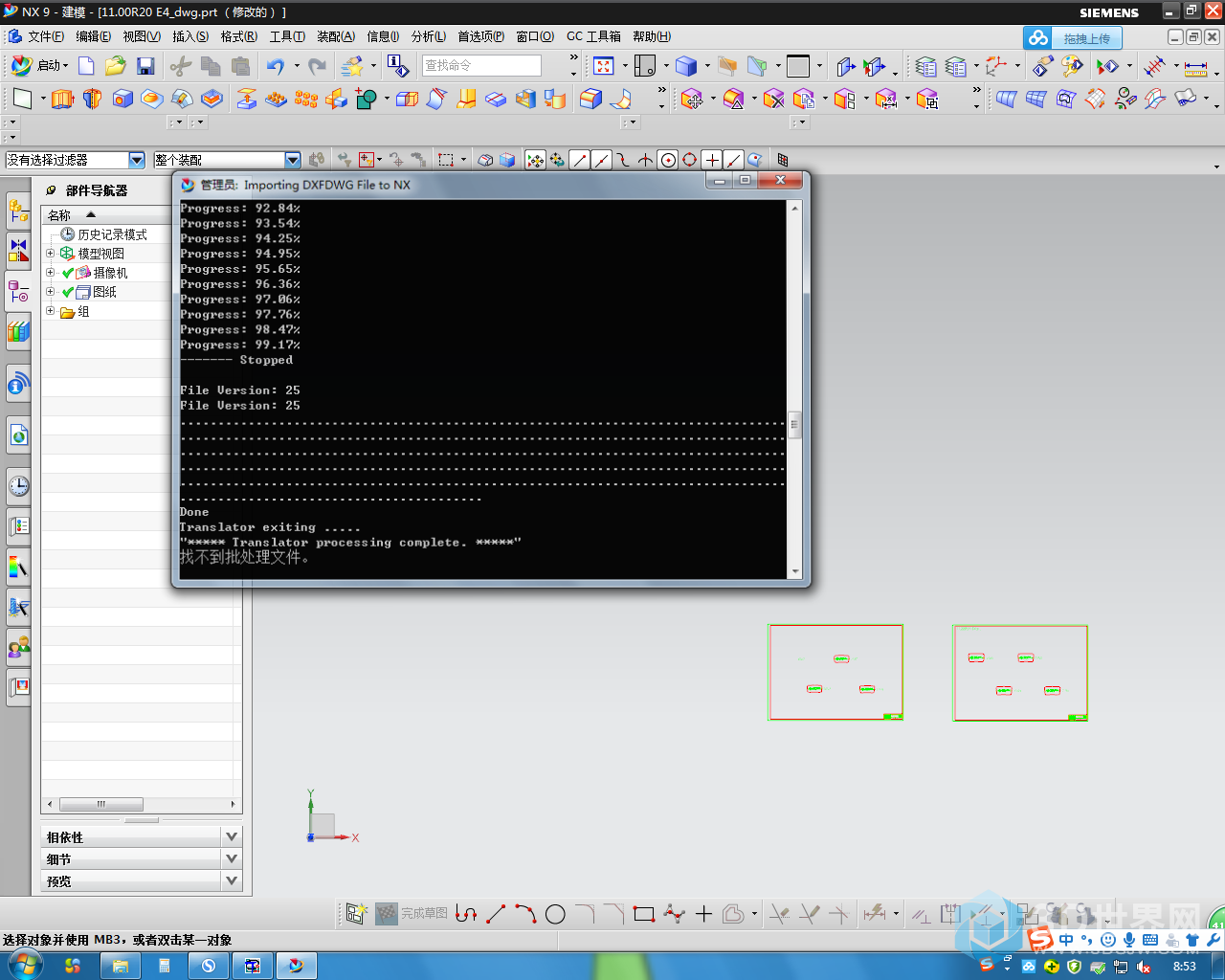Toggle the intersection snap plus button

point(712,160)
